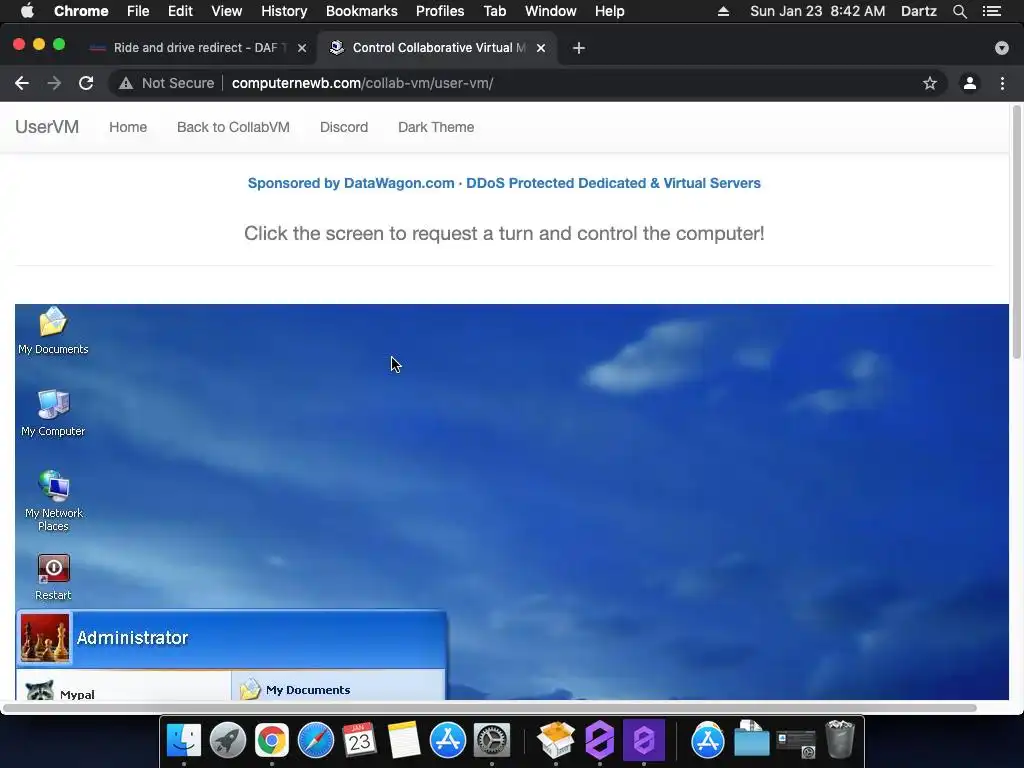Viewport: 1024px width, 768px height.
Task: Go to Home in navbar
Action: [128, 127]
